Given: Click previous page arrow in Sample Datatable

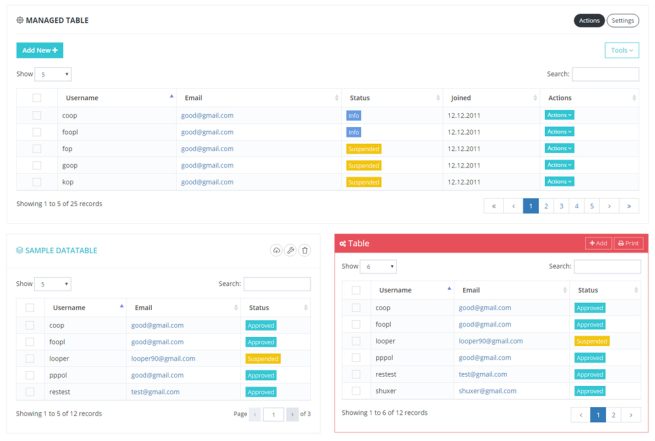Looking at the screenshot, I should click(x=255, y=413).
